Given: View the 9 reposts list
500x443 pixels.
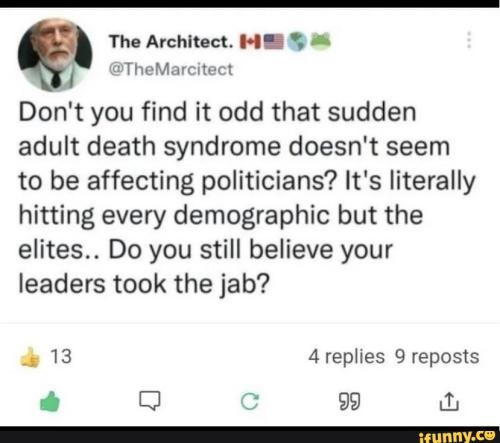Looking at the screenshot, I should pos(437,357).
